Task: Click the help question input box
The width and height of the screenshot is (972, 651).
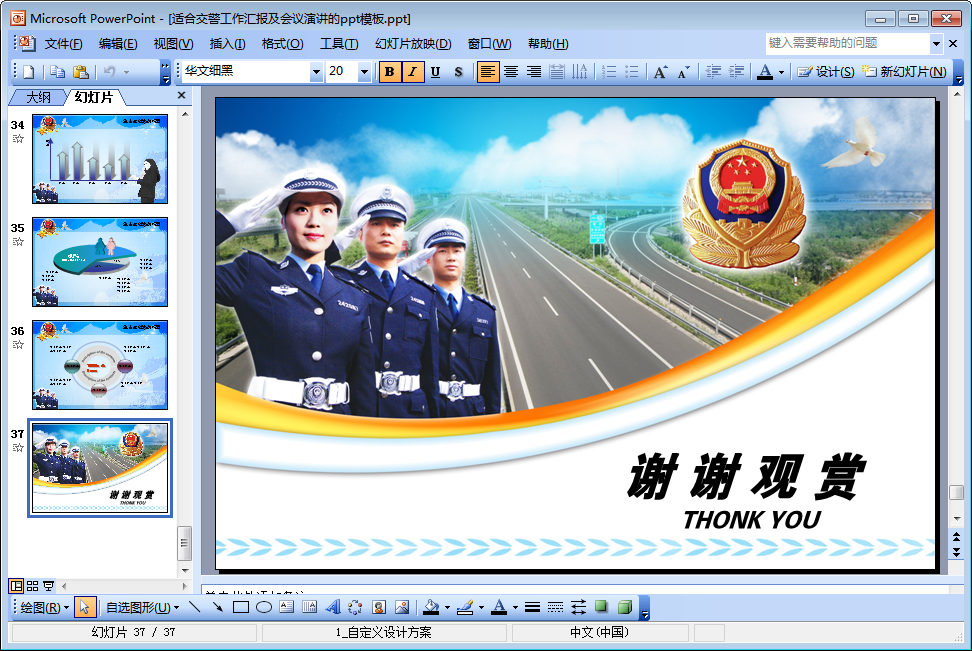Action: [x=848, y=43]
